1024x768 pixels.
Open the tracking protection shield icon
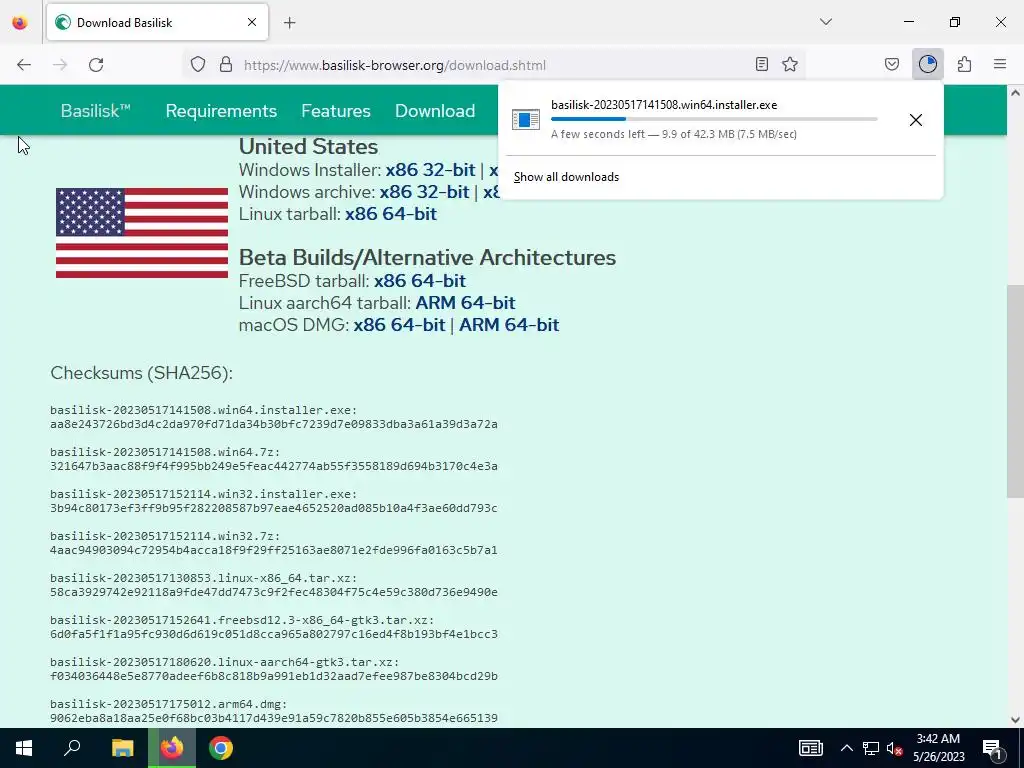tap(198, 65)
